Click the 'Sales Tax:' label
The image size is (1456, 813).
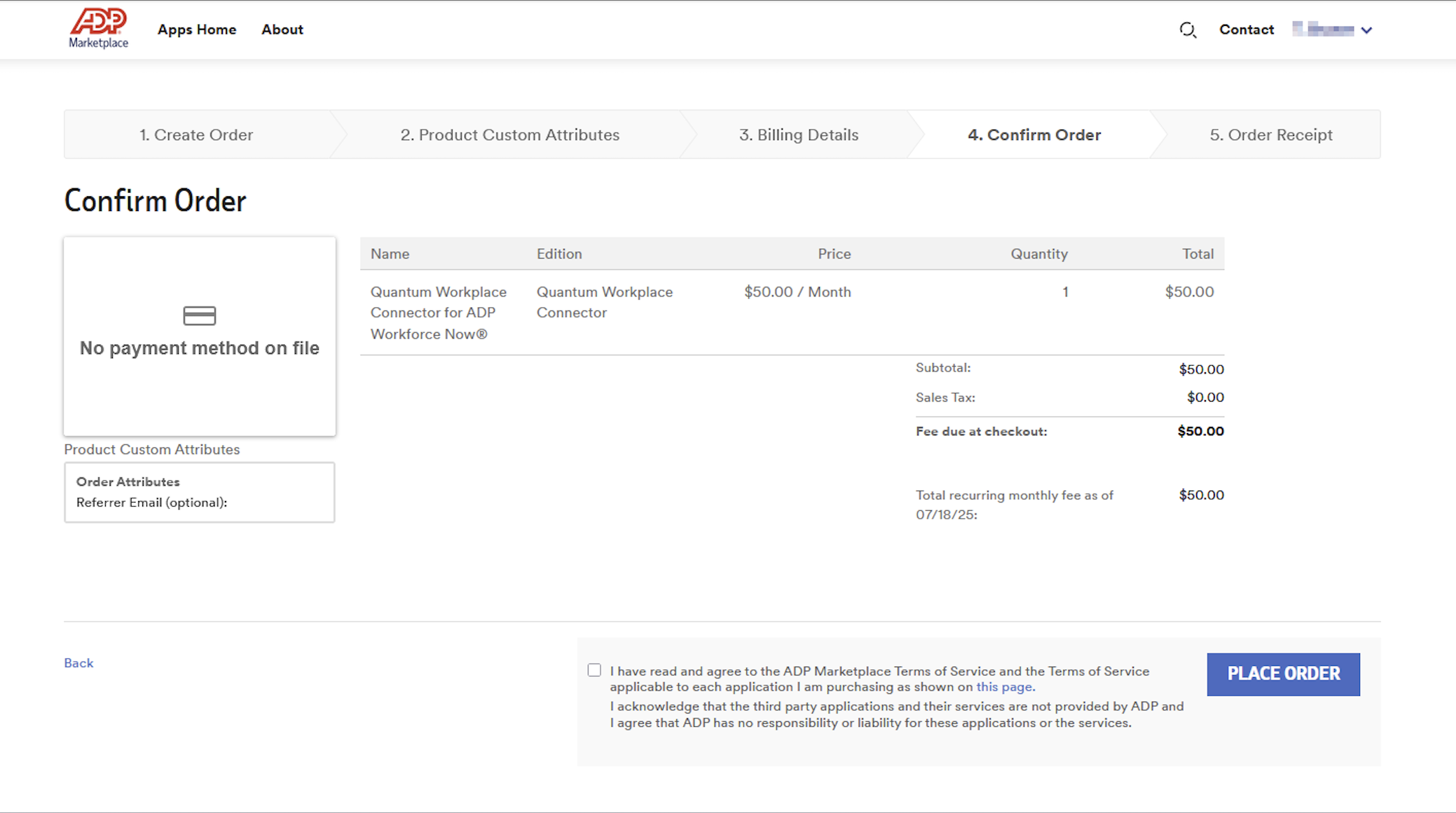(x=945, y=397)
